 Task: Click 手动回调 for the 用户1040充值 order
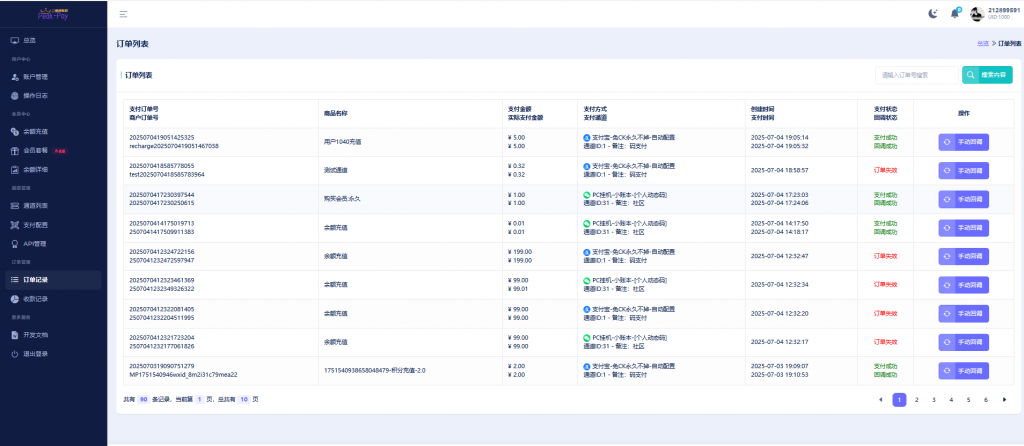coord(963,142)
